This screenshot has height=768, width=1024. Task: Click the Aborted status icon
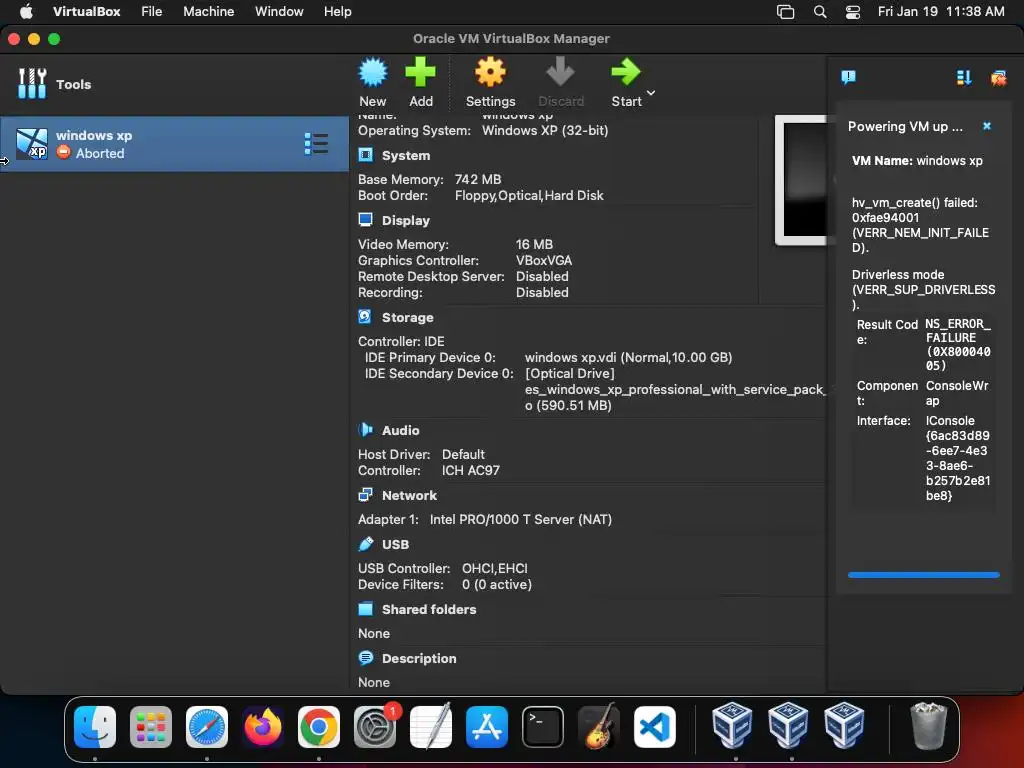[63, 152]
